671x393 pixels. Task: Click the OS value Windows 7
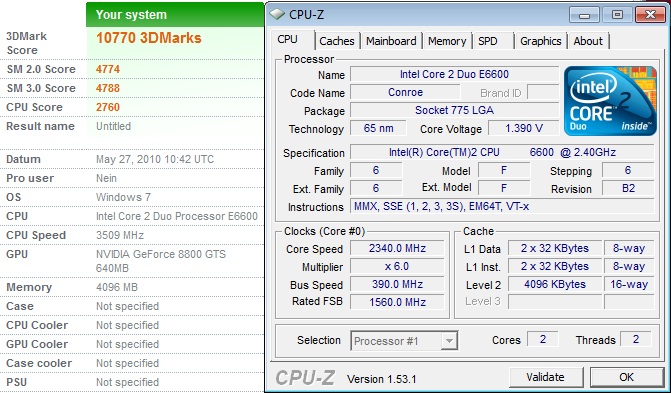[x=123, y=197]
